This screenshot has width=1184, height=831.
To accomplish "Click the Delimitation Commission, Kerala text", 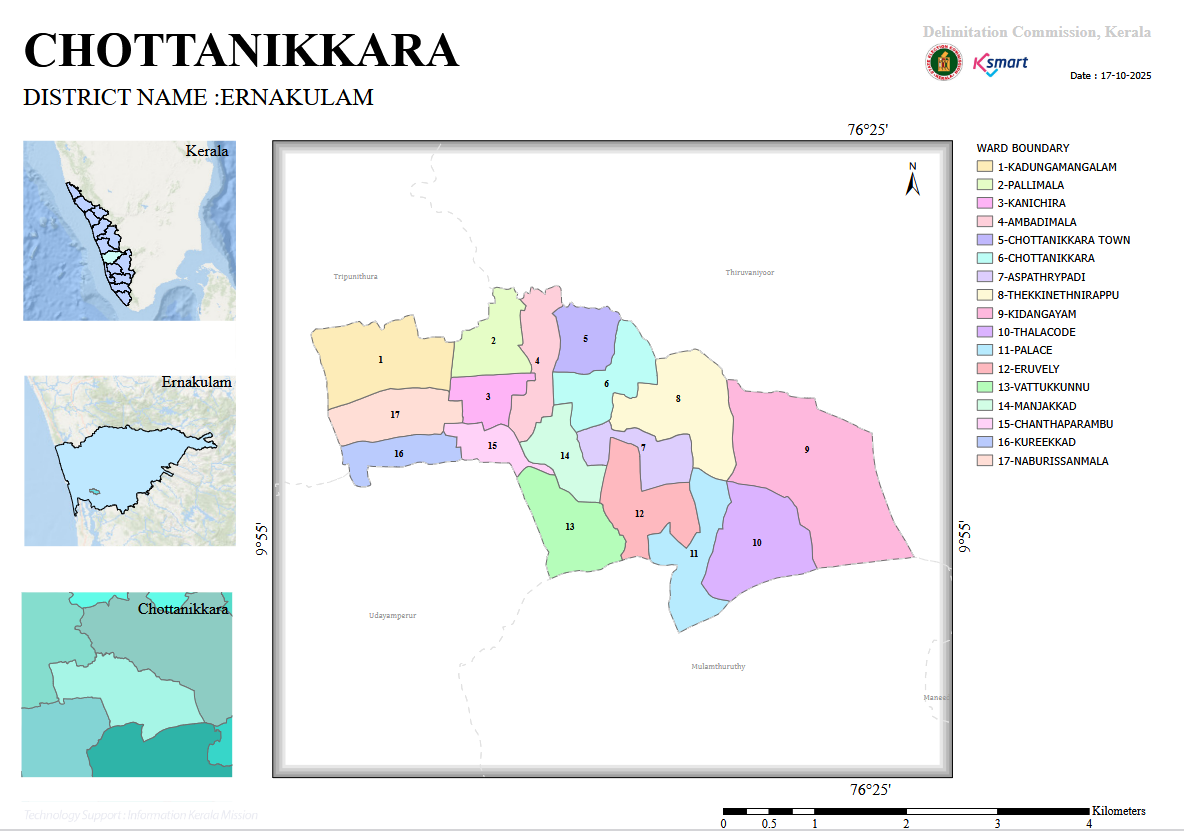I will (1037, 32).
